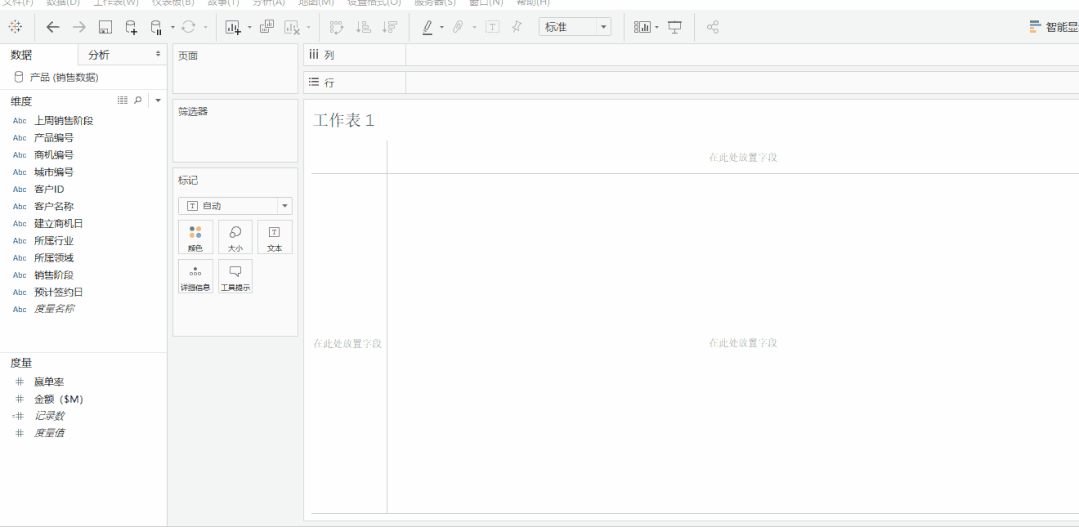Switch to the 数据 pane tab
The width and height of the screenshot is (1079, 527).
point(21,55)
